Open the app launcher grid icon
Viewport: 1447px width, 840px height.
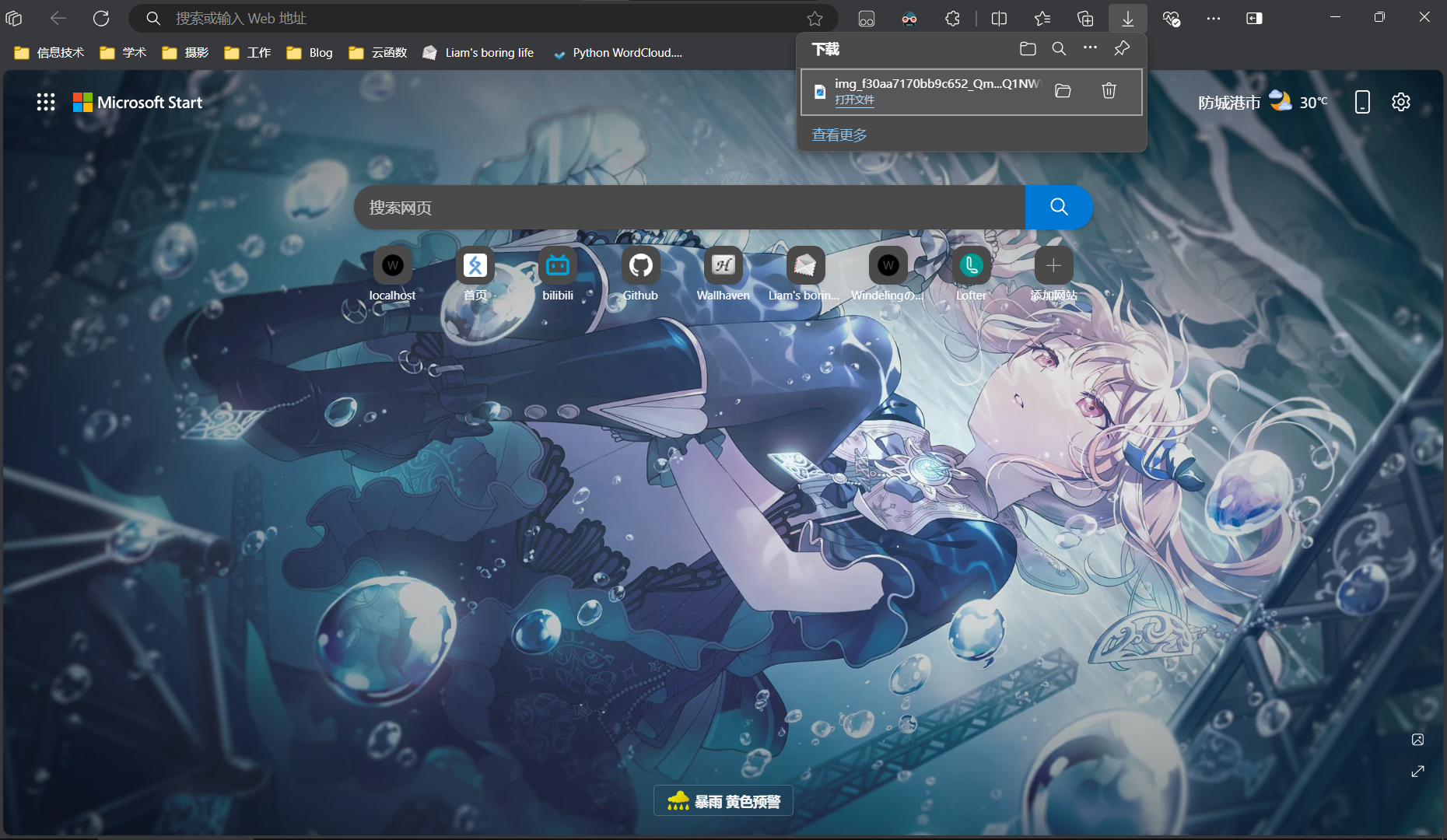pyautogui.click(x=46, y=102)
